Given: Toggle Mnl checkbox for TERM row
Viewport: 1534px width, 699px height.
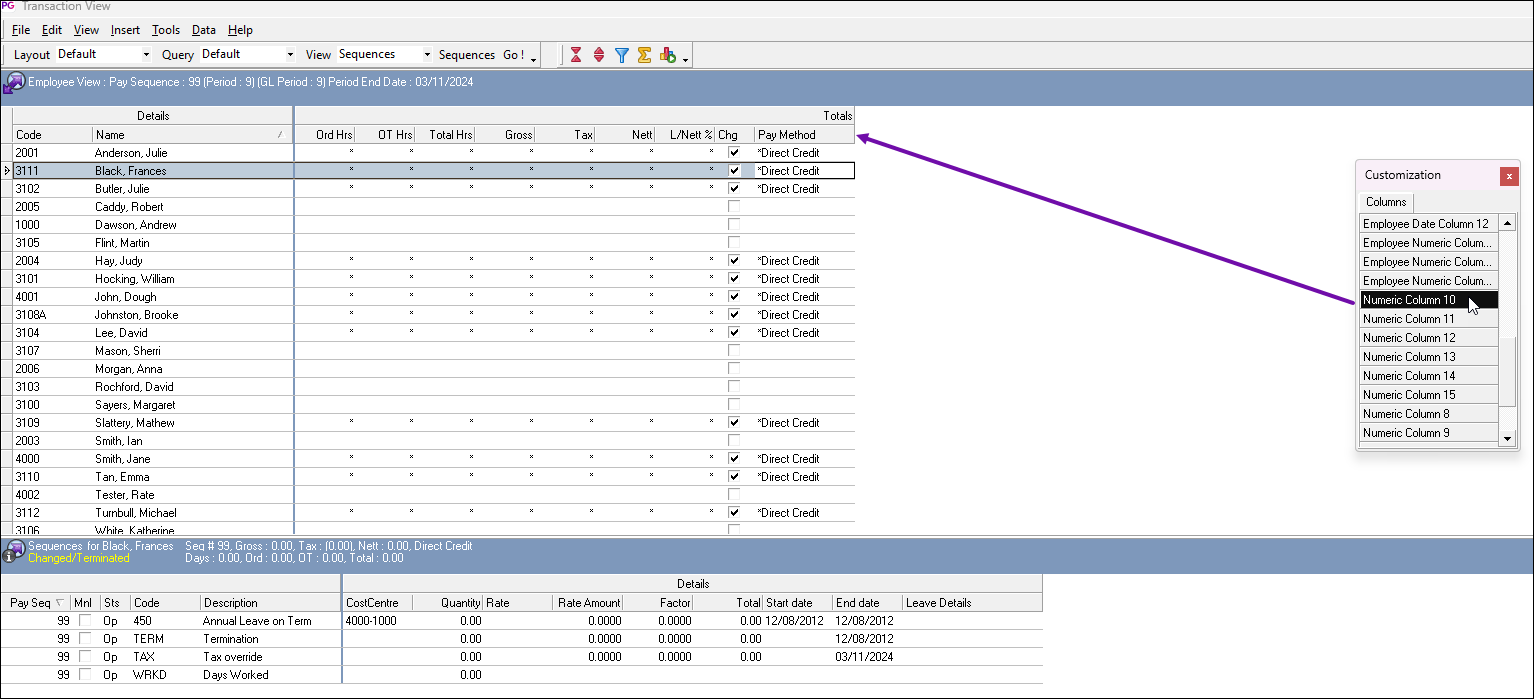Looking at the screenshot, I should point(85,639).
